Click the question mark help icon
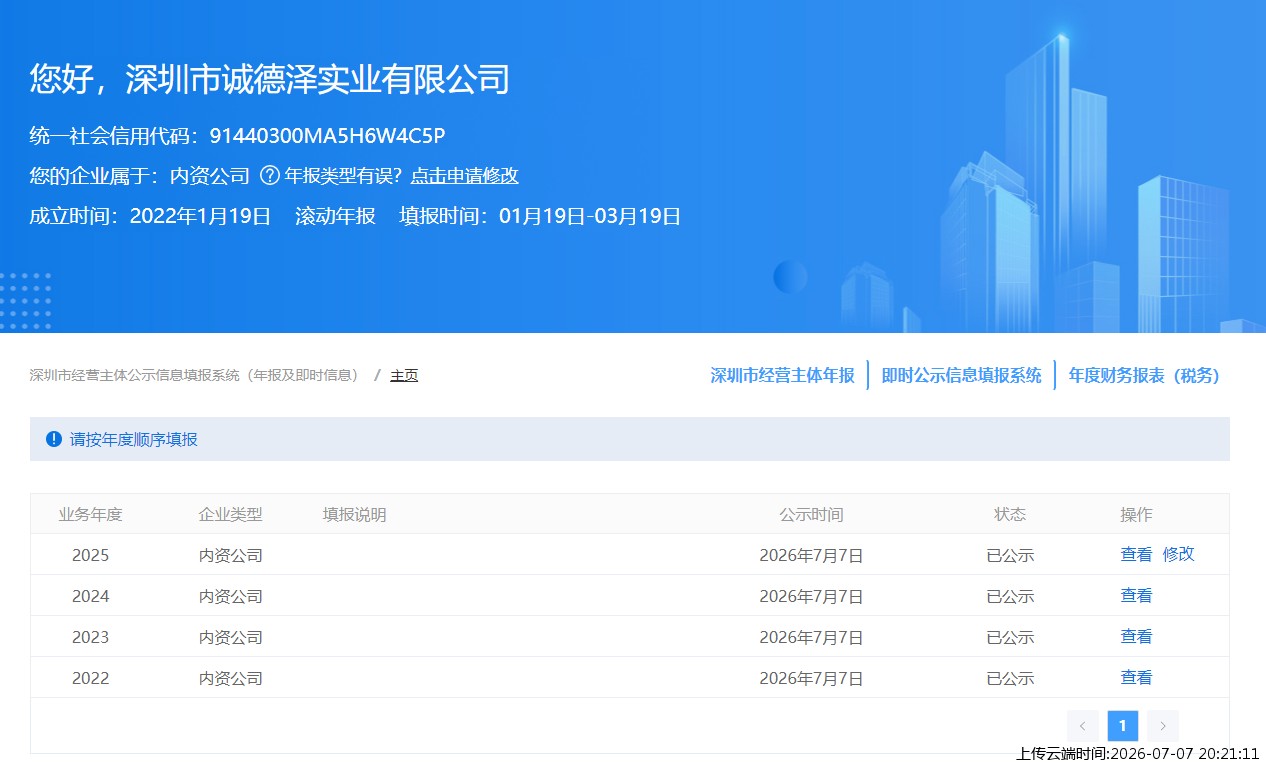The width and height of the screenshot is (1266, 767). [269, 175]
